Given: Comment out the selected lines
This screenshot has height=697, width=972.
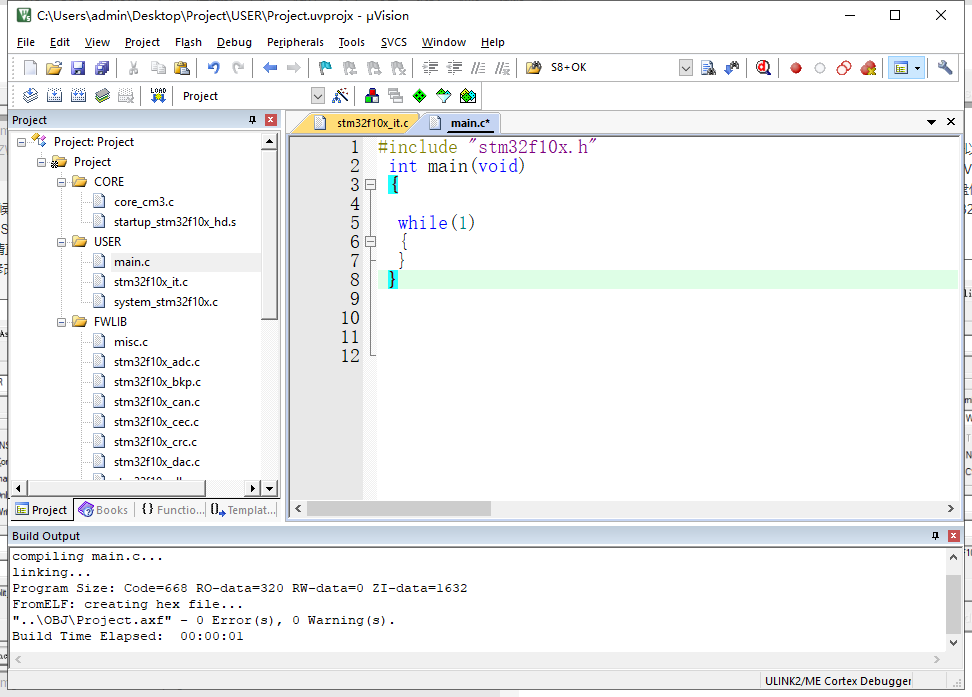Looking at the screenshot, I should point(478,68).
